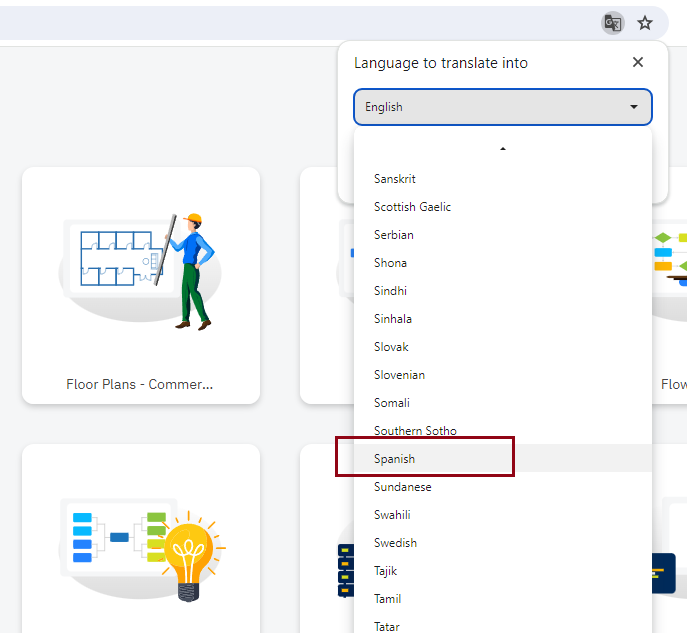Select Swedish in the dropdown
The image size is (687, 633).
coord(395,543)
